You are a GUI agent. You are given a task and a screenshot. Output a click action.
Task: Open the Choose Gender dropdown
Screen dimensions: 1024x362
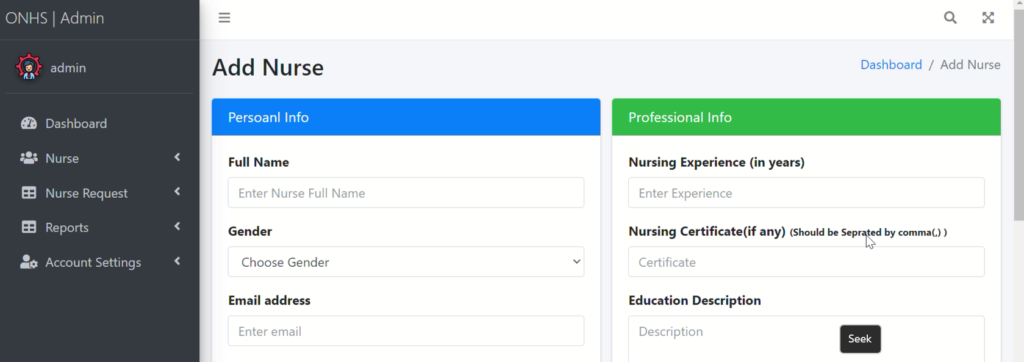pos(406,262)
